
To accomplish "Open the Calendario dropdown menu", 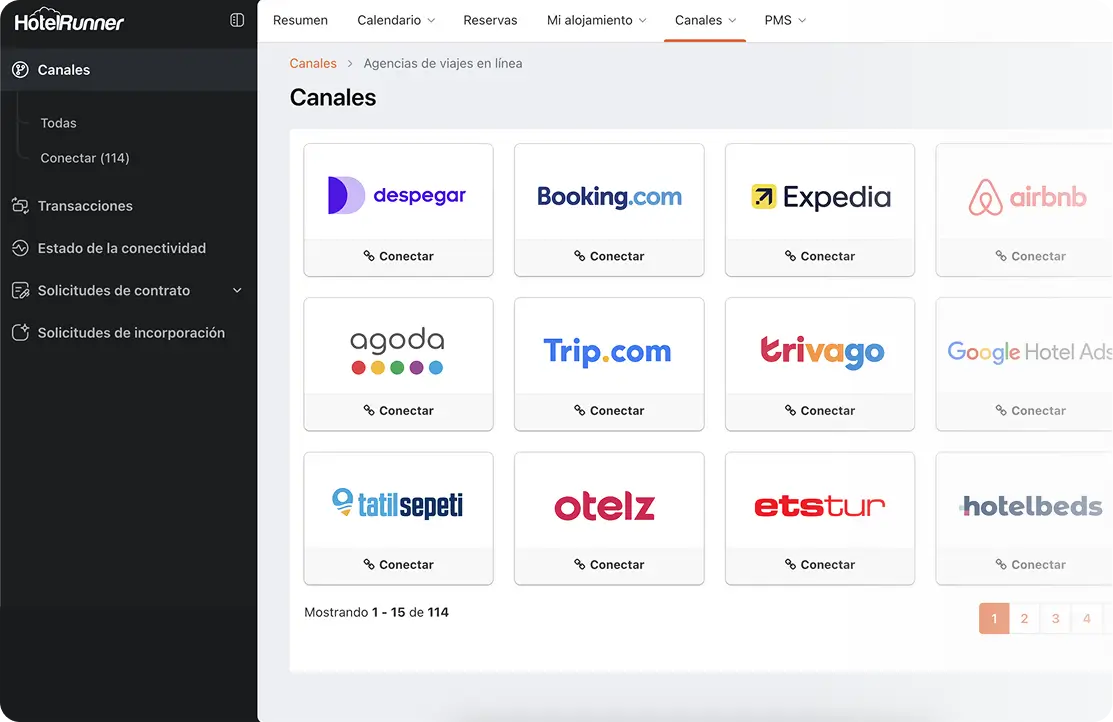I will pos(396,20).
